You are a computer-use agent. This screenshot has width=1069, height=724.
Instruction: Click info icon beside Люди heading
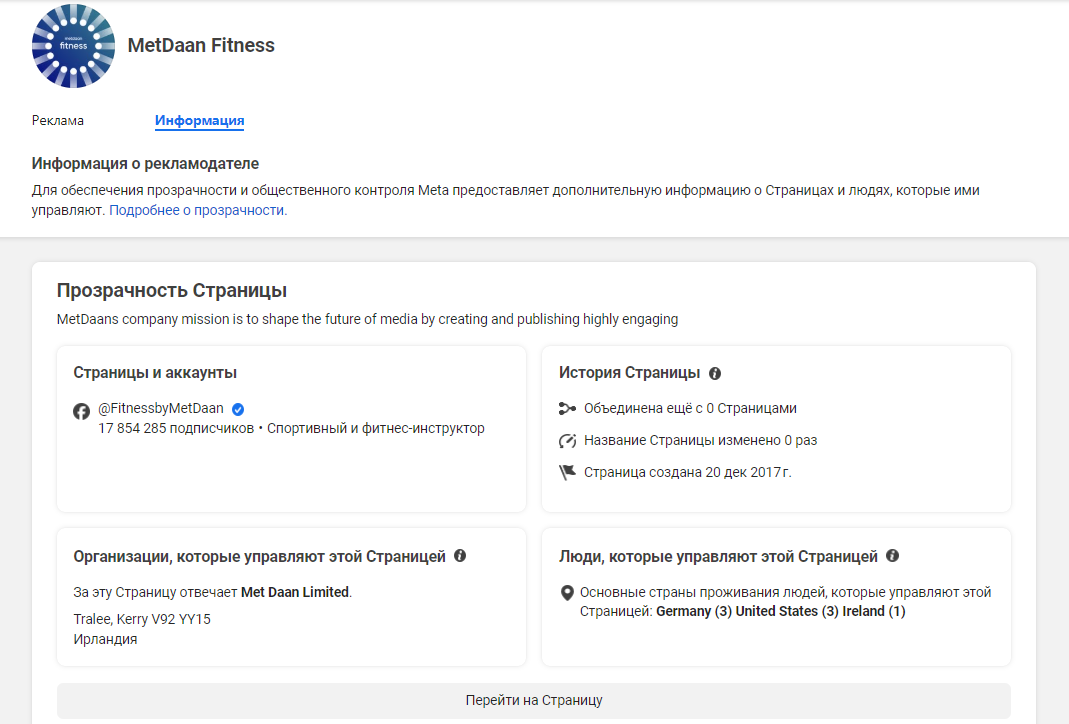892,556
